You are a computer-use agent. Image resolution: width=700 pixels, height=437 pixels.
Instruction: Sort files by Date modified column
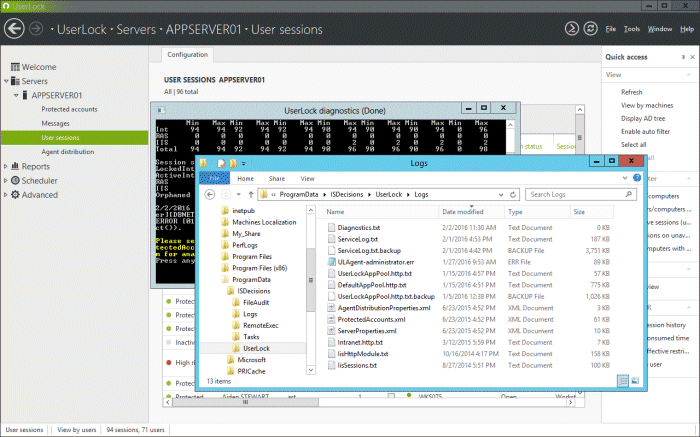(x=462, y=212)
